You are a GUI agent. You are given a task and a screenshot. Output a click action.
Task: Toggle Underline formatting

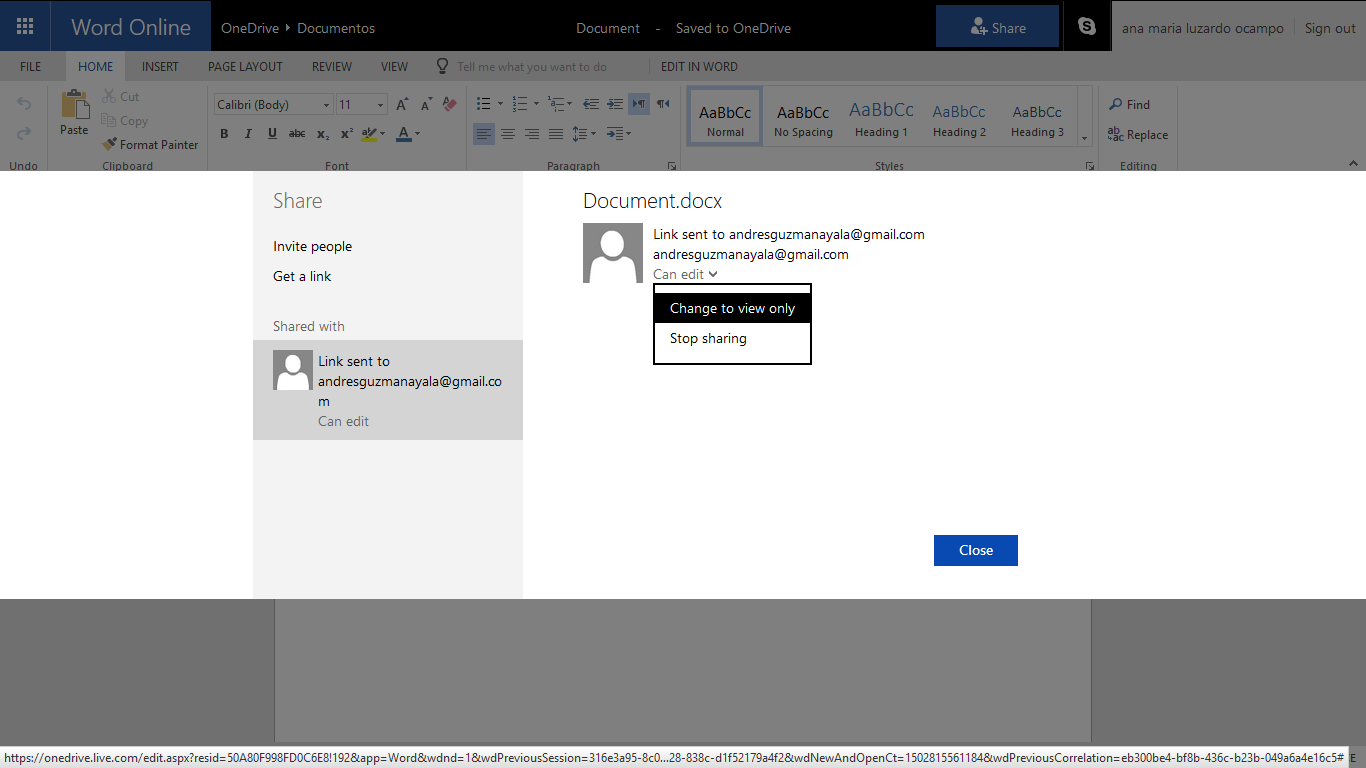[x=272, y=134]
